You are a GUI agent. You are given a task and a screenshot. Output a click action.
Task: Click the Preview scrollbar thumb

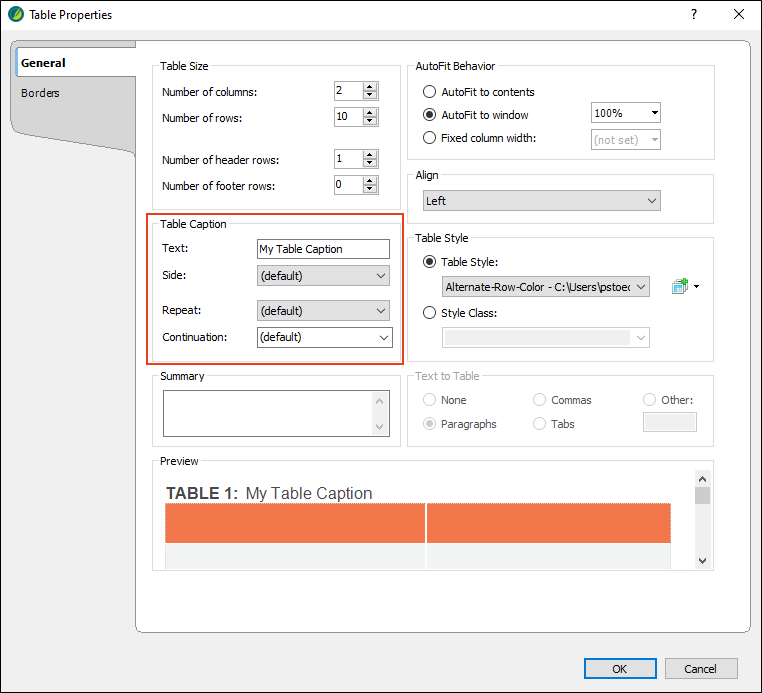702,496
